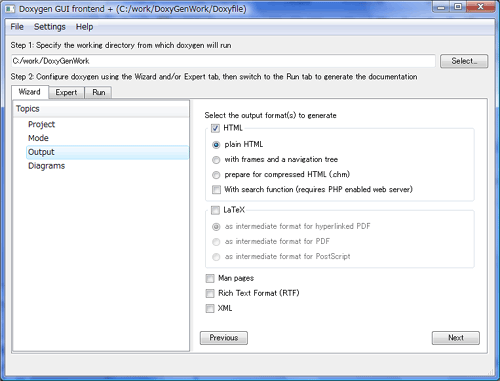Image resolution: width=500 pixels, height=381 pixels.
Task: Switch to the Expert tab
Action: tap(66, 92)
